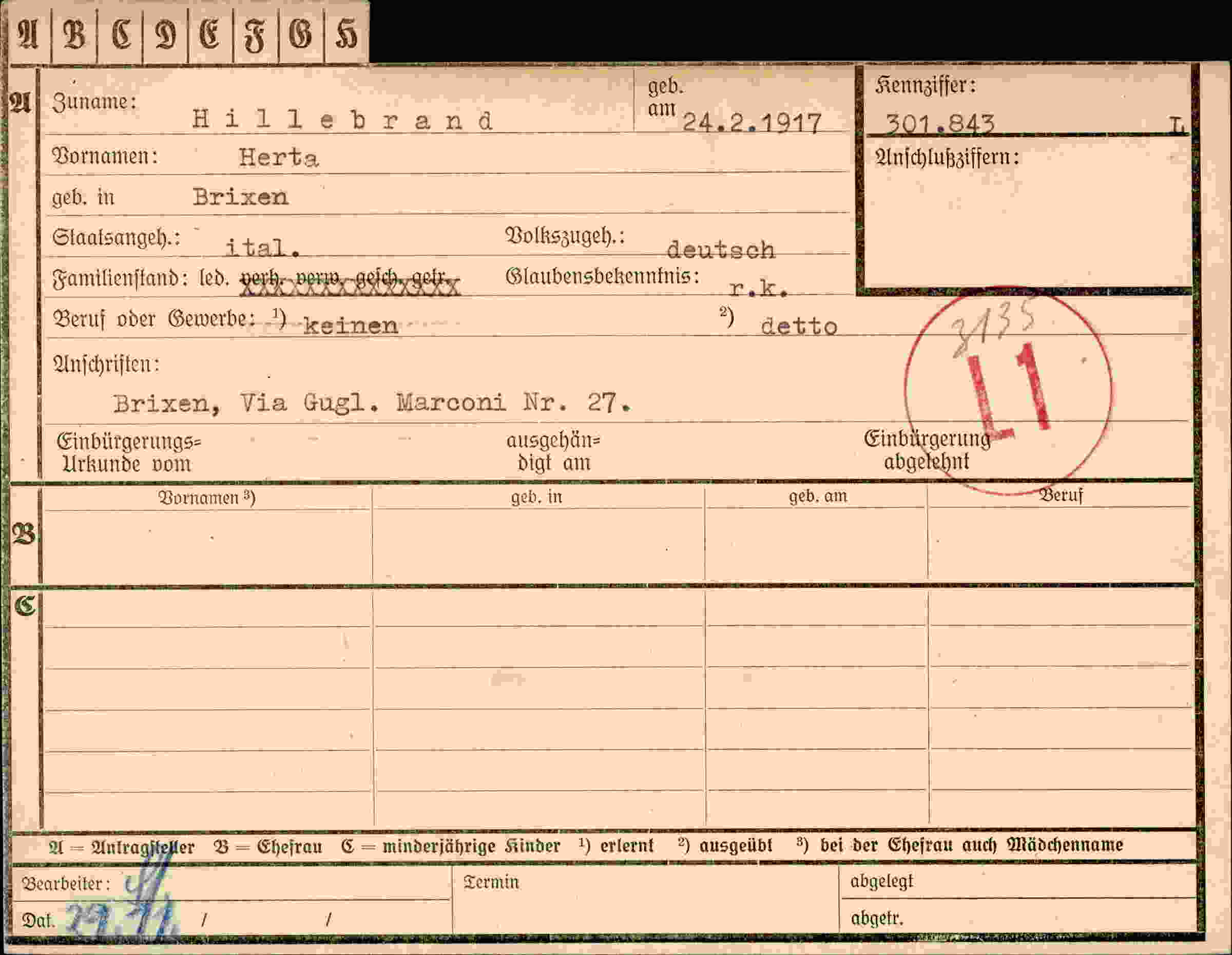Click the surname 'Hillebrand'
Screen dimensions: 1232x955
click(x=343, y=120)
